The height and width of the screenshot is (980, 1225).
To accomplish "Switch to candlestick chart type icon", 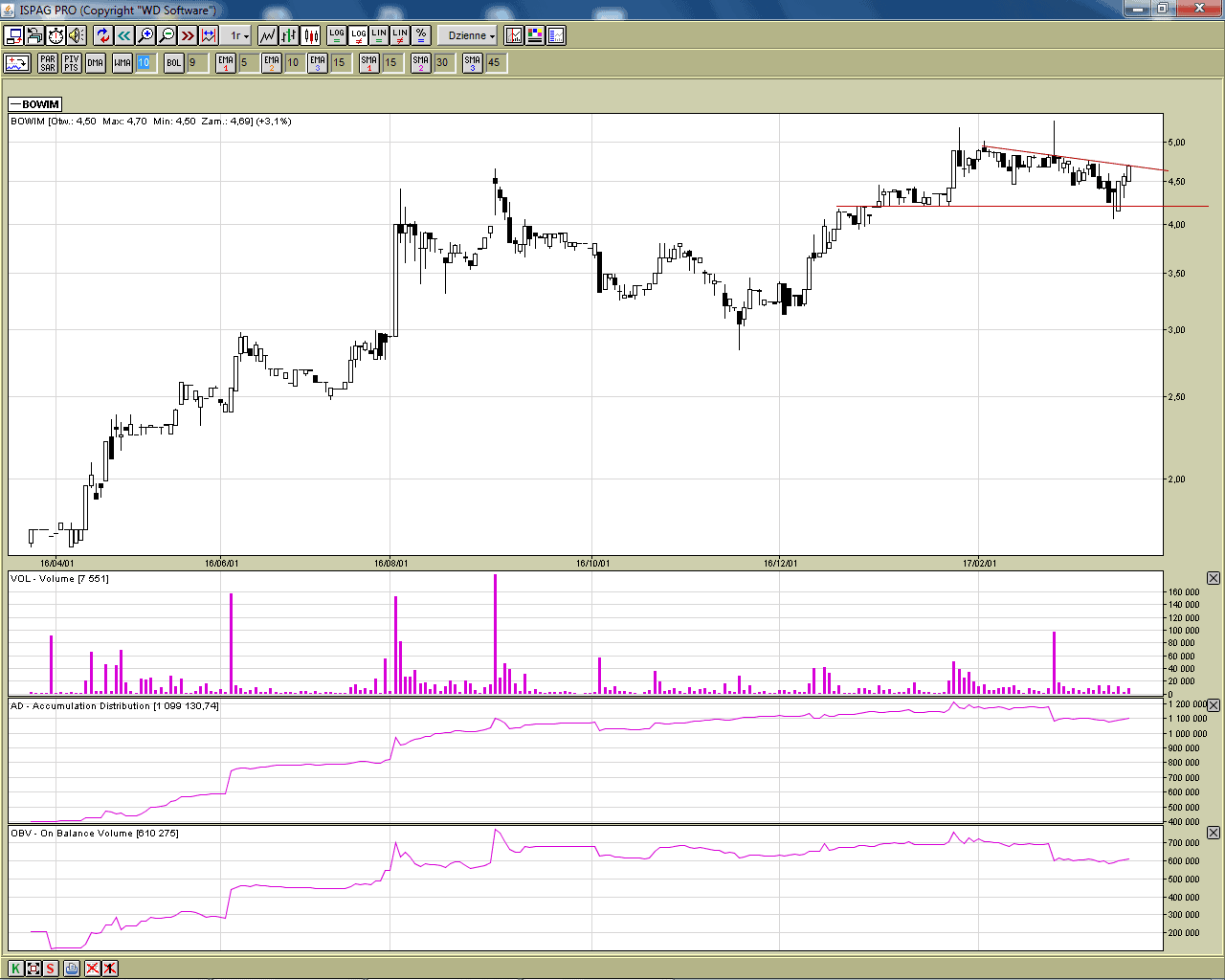I will tap(311, 35).
